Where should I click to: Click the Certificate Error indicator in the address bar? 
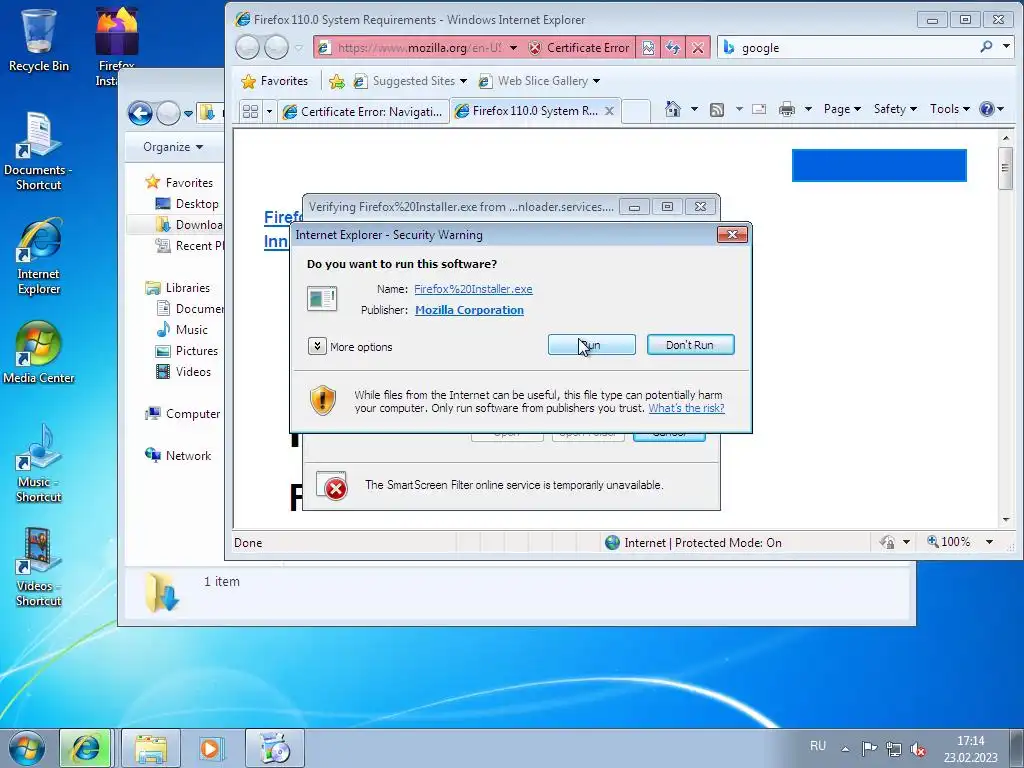[579, 48]
